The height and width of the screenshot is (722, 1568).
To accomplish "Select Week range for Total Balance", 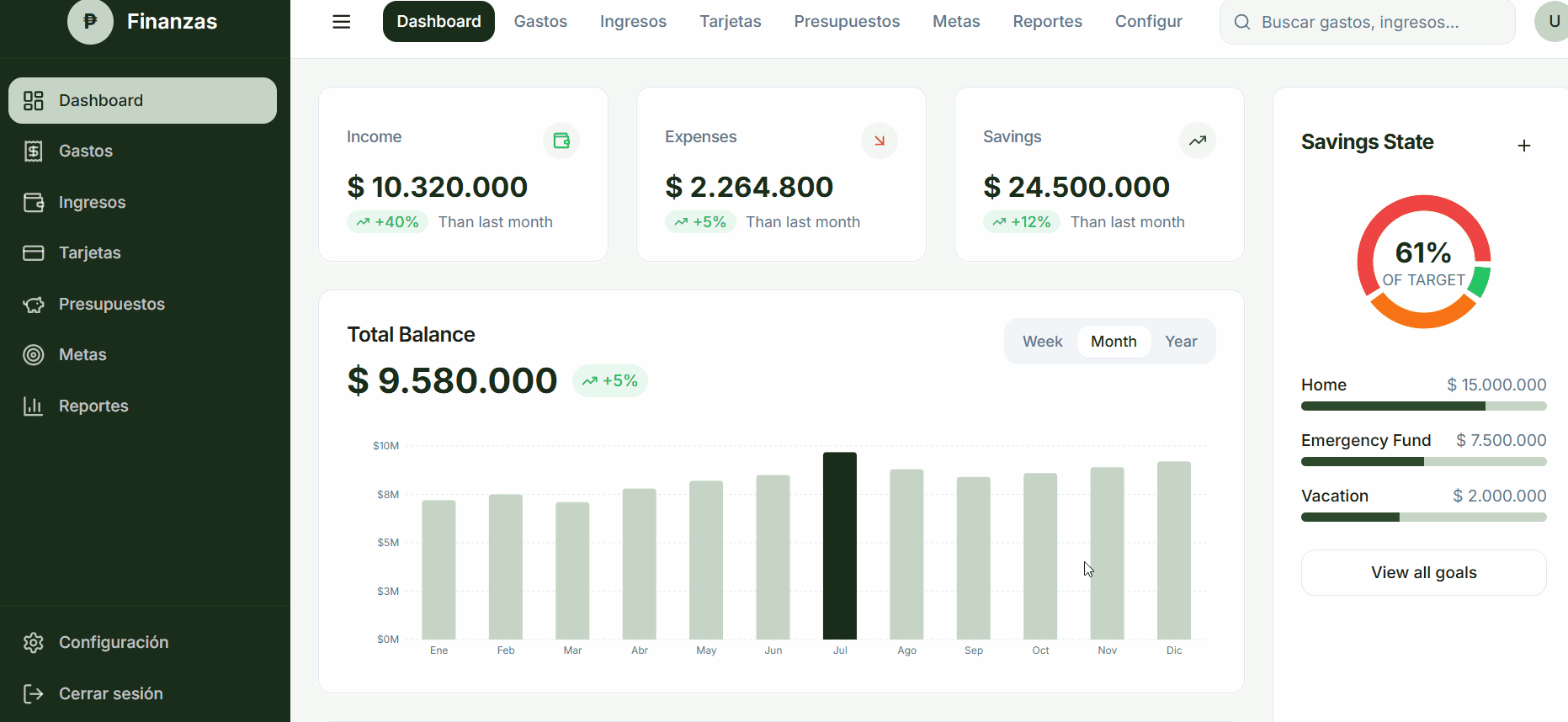I will click(x=1042, y=342).
